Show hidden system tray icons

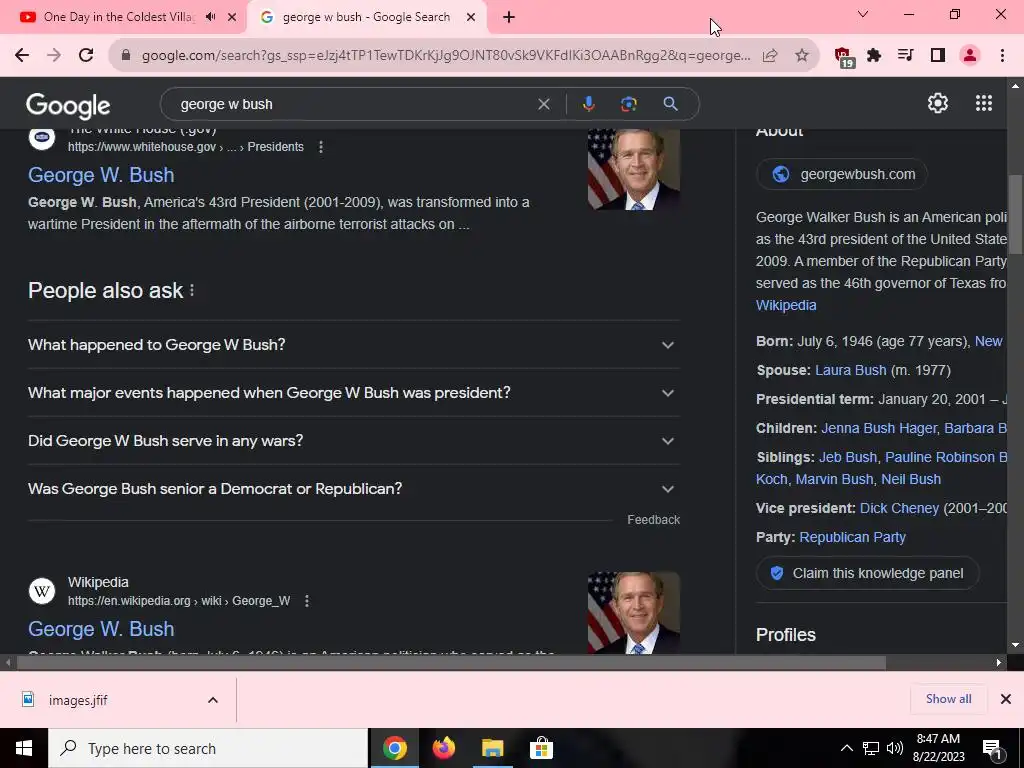(846, 748)
